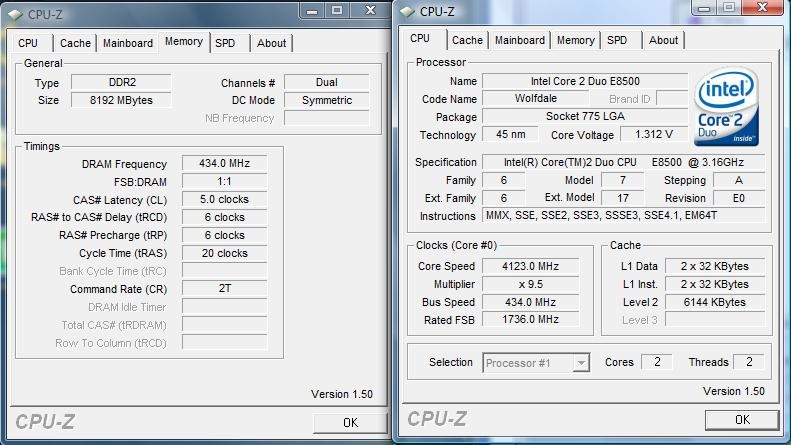Open About tab in left CPU-Z window
Screen dimensions: 791x445
pyautogui.click(x=271, y=43)
